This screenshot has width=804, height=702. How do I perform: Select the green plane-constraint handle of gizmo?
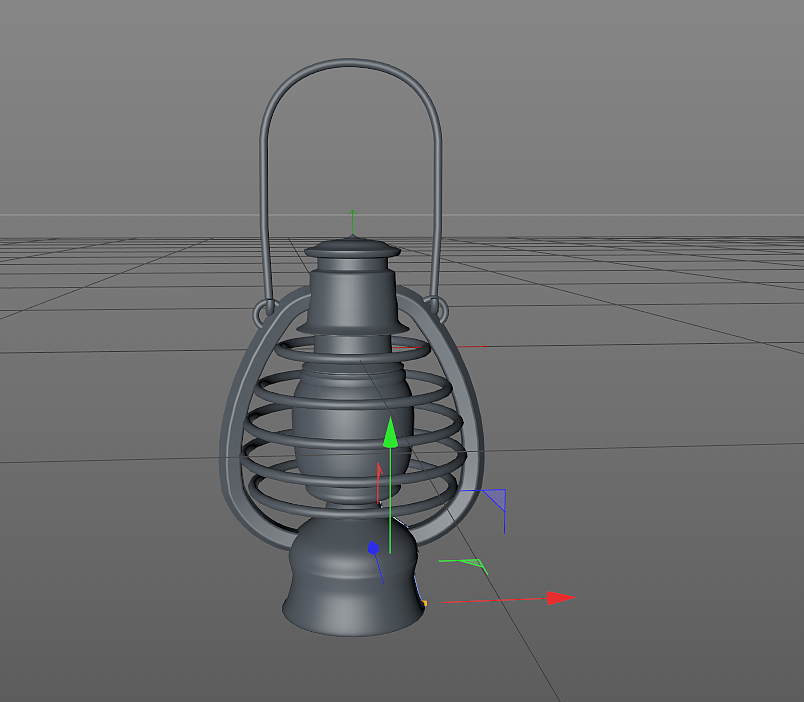[x=472, y=565]
